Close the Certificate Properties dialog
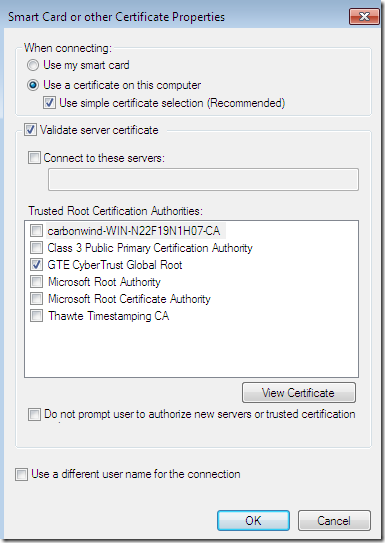Viewport: 385px width, 543px height. tap(364, 17)
